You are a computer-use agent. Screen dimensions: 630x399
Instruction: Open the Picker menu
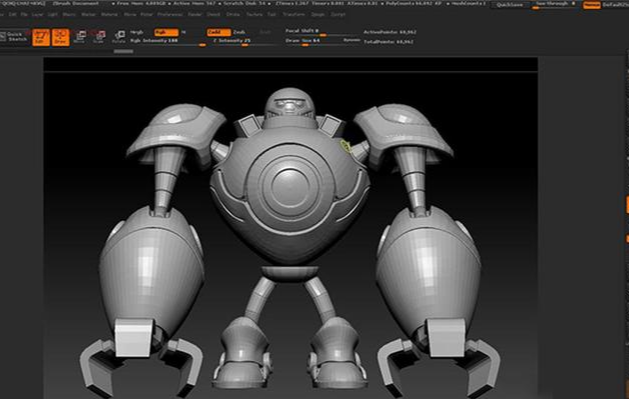[147, 14]
